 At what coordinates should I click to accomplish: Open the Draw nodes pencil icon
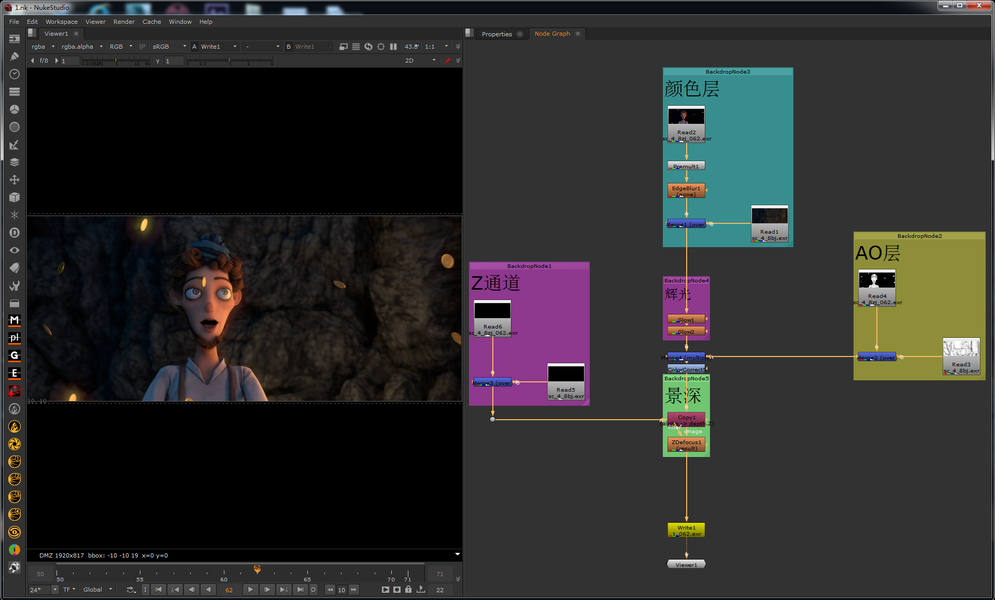(x=14, y=56)
